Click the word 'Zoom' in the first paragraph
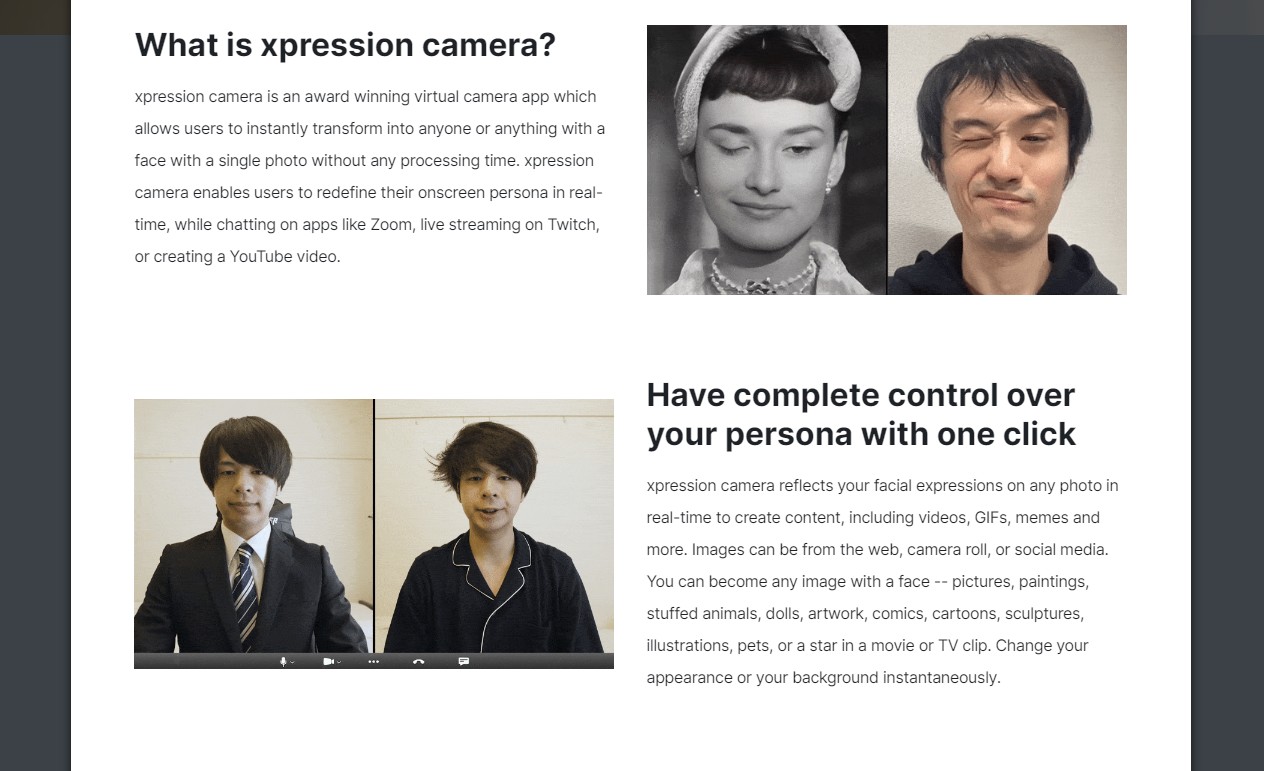The width and height of the screenshot is (1264, 771). pyautogui.click(x=390, y=224)
